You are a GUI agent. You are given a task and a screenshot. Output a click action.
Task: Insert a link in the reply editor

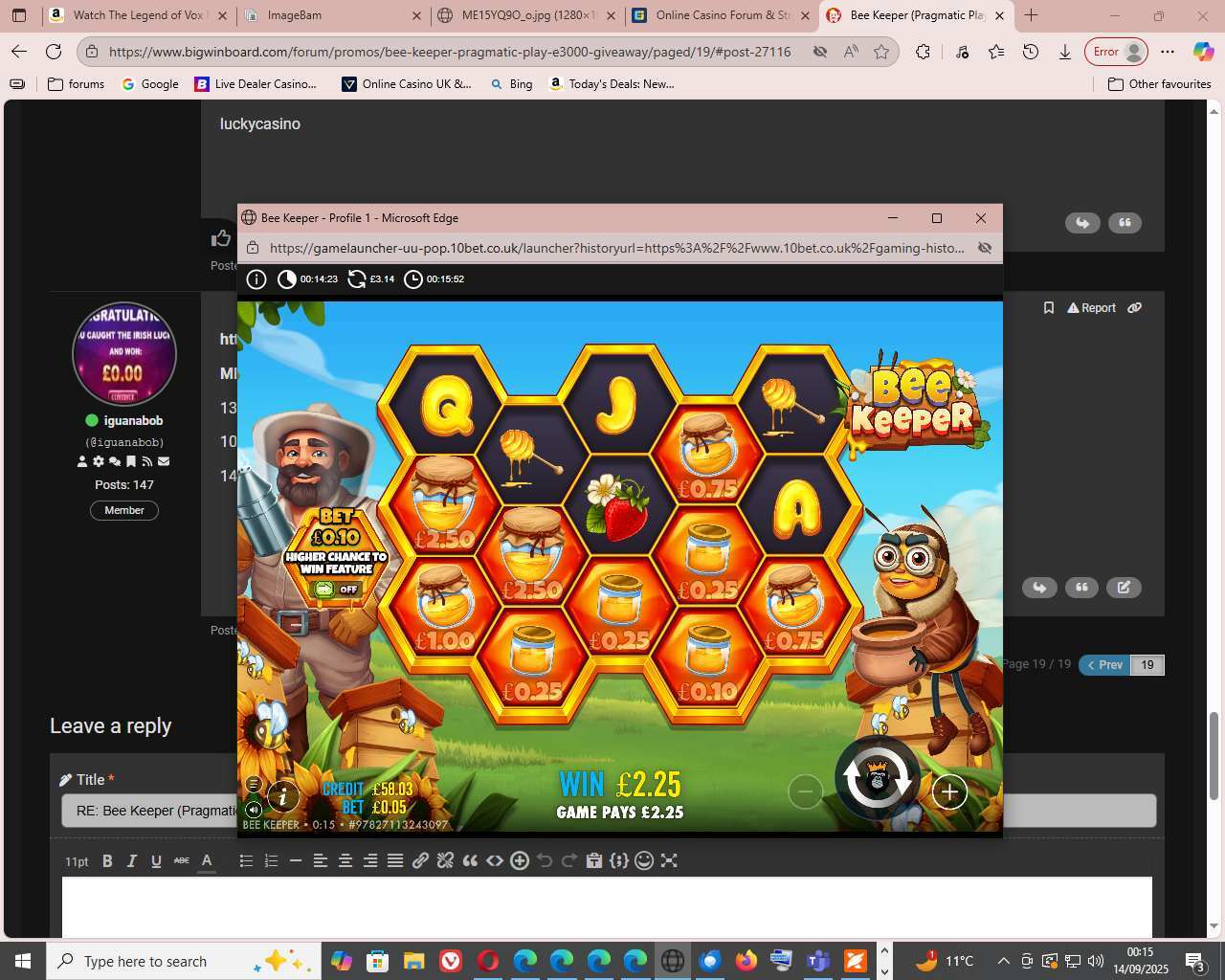tap(420, 861)
